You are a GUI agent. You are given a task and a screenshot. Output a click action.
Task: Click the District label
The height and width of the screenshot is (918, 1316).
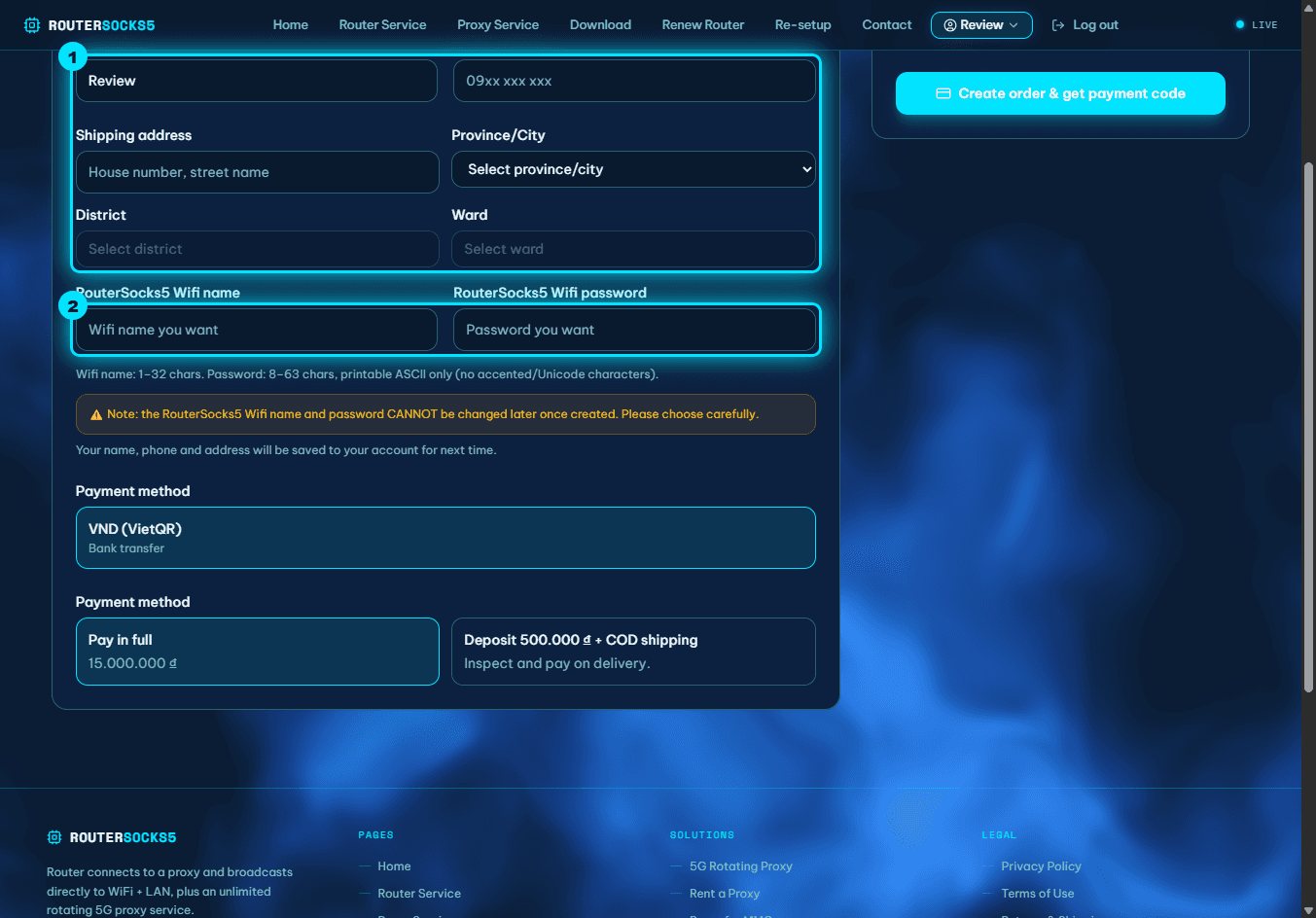point(101,215)
